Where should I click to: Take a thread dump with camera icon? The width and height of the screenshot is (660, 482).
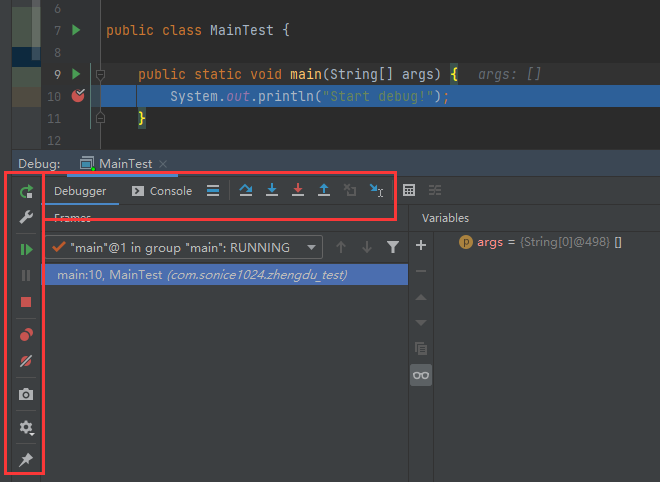tap(26, 394)
